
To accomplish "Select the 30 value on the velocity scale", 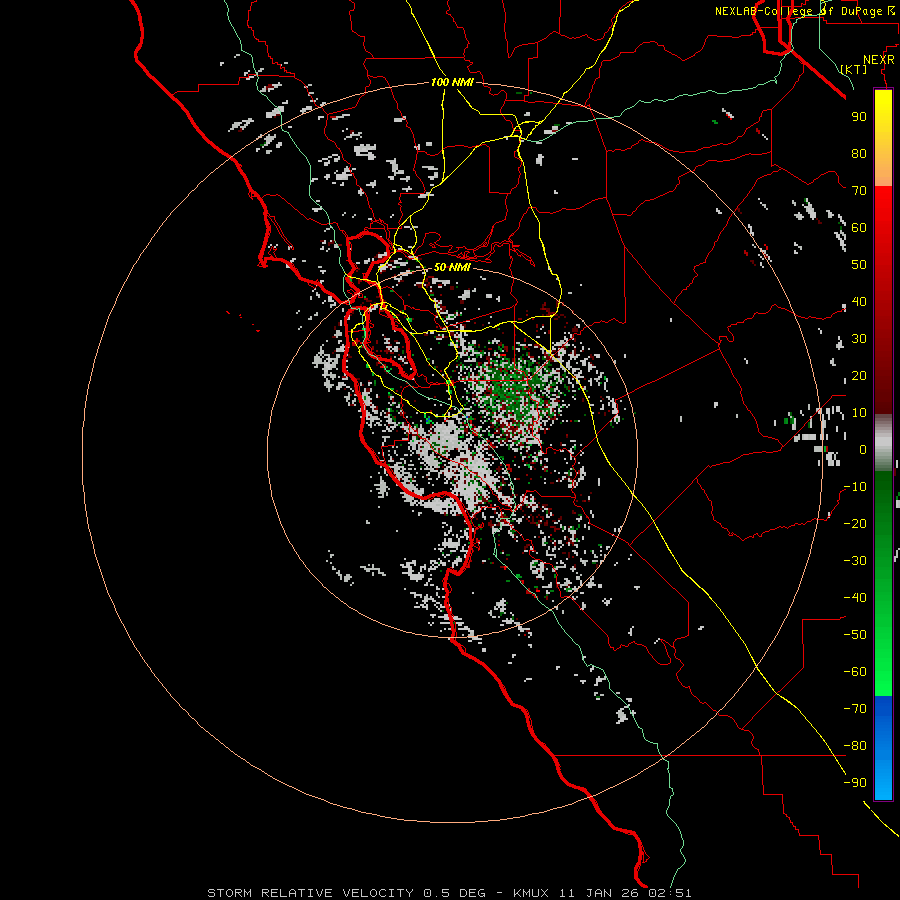I will [x=859, y=339].
